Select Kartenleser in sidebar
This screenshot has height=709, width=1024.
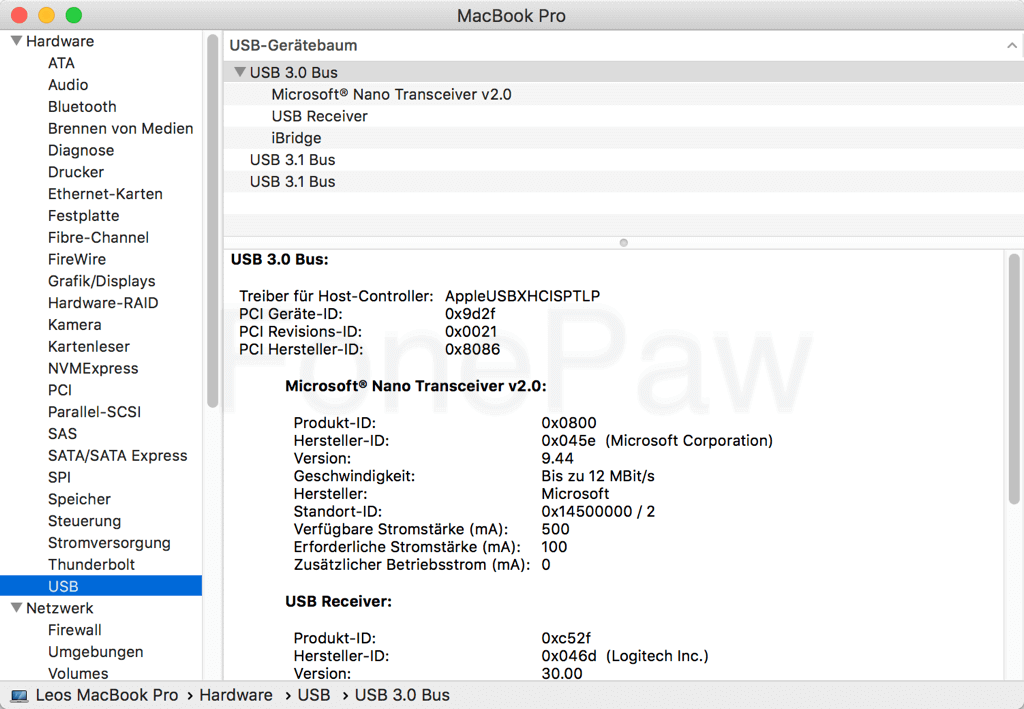point(89,347)
